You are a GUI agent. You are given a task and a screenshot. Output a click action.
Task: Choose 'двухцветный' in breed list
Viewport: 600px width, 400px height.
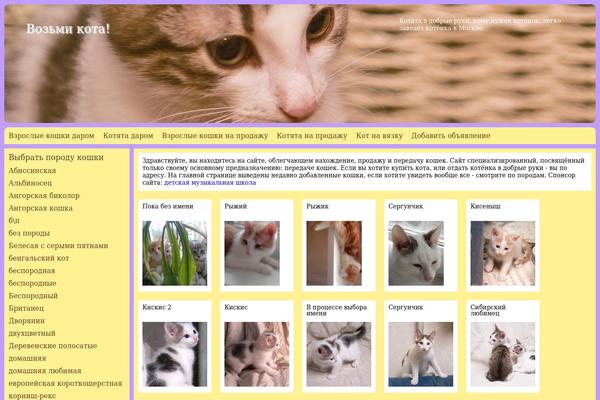(32, 333)
